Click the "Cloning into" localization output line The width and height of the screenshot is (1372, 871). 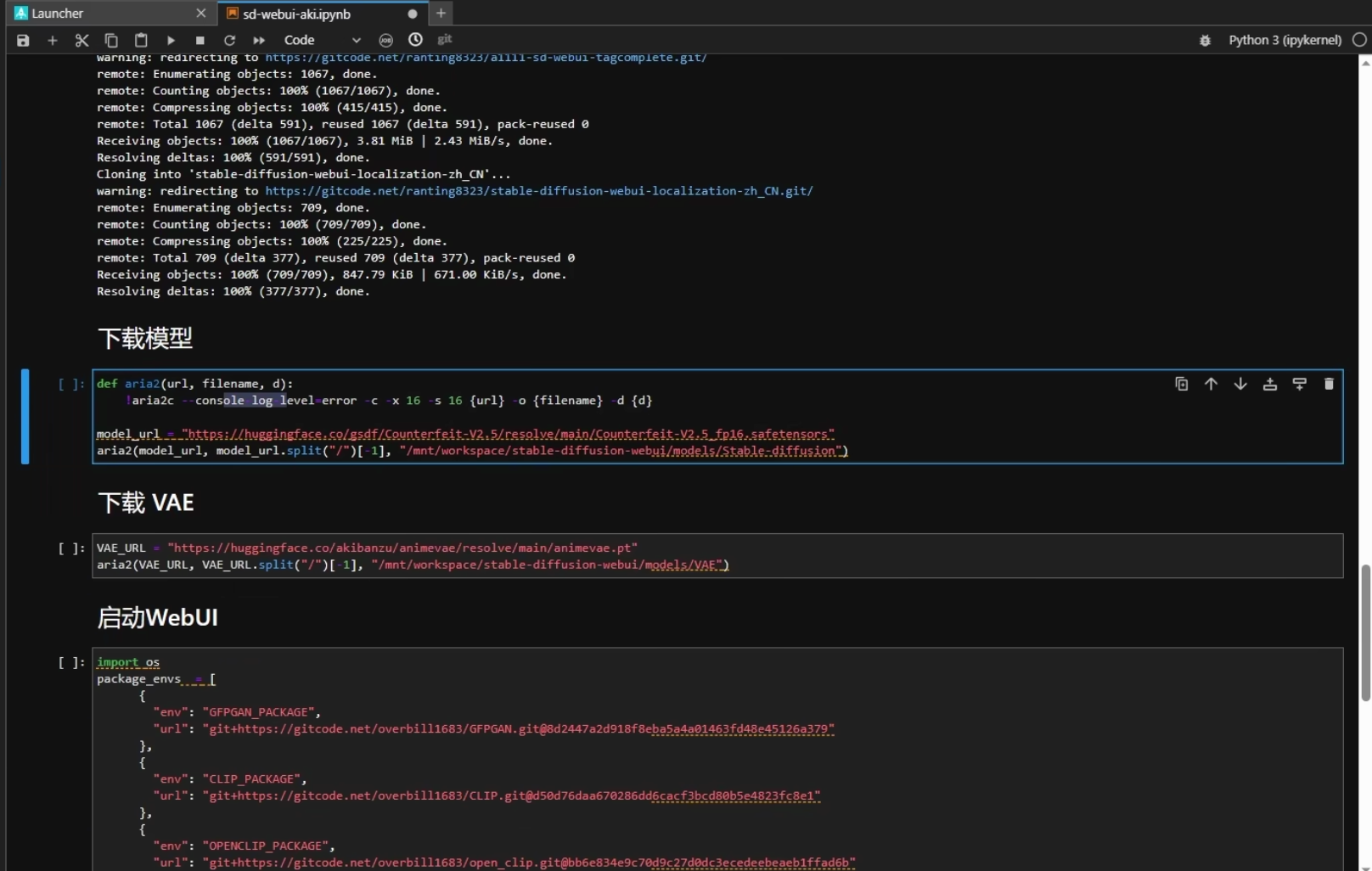tap(304, 174)
